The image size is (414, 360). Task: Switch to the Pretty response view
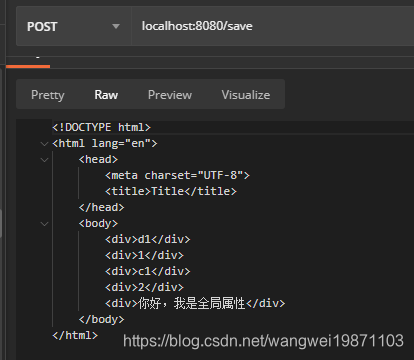(48, 95)
